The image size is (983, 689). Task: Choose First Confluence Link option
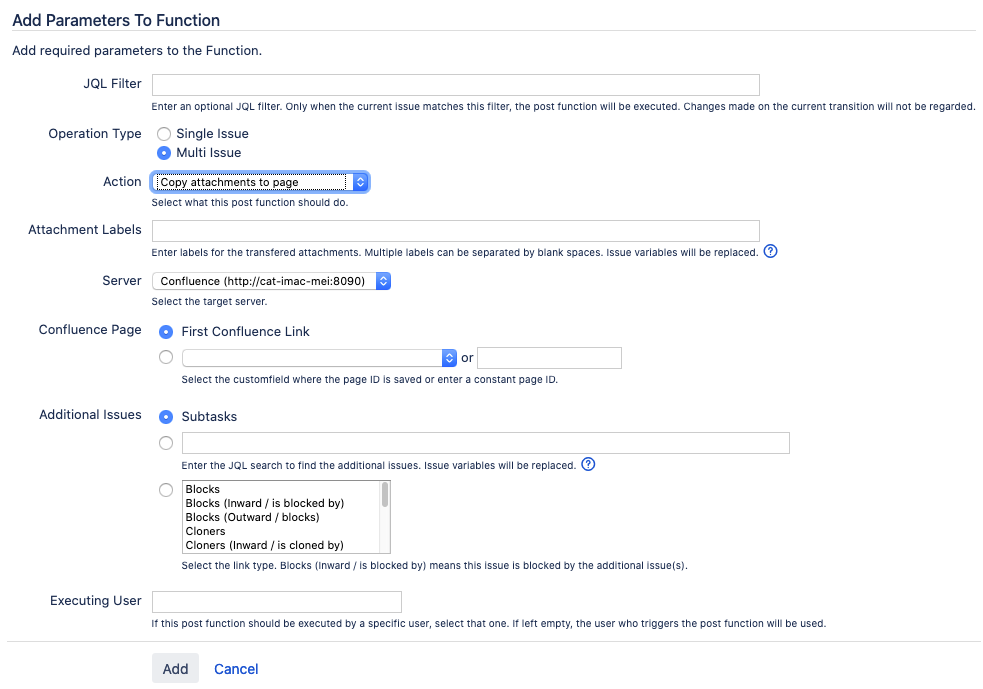click(166, 331)
